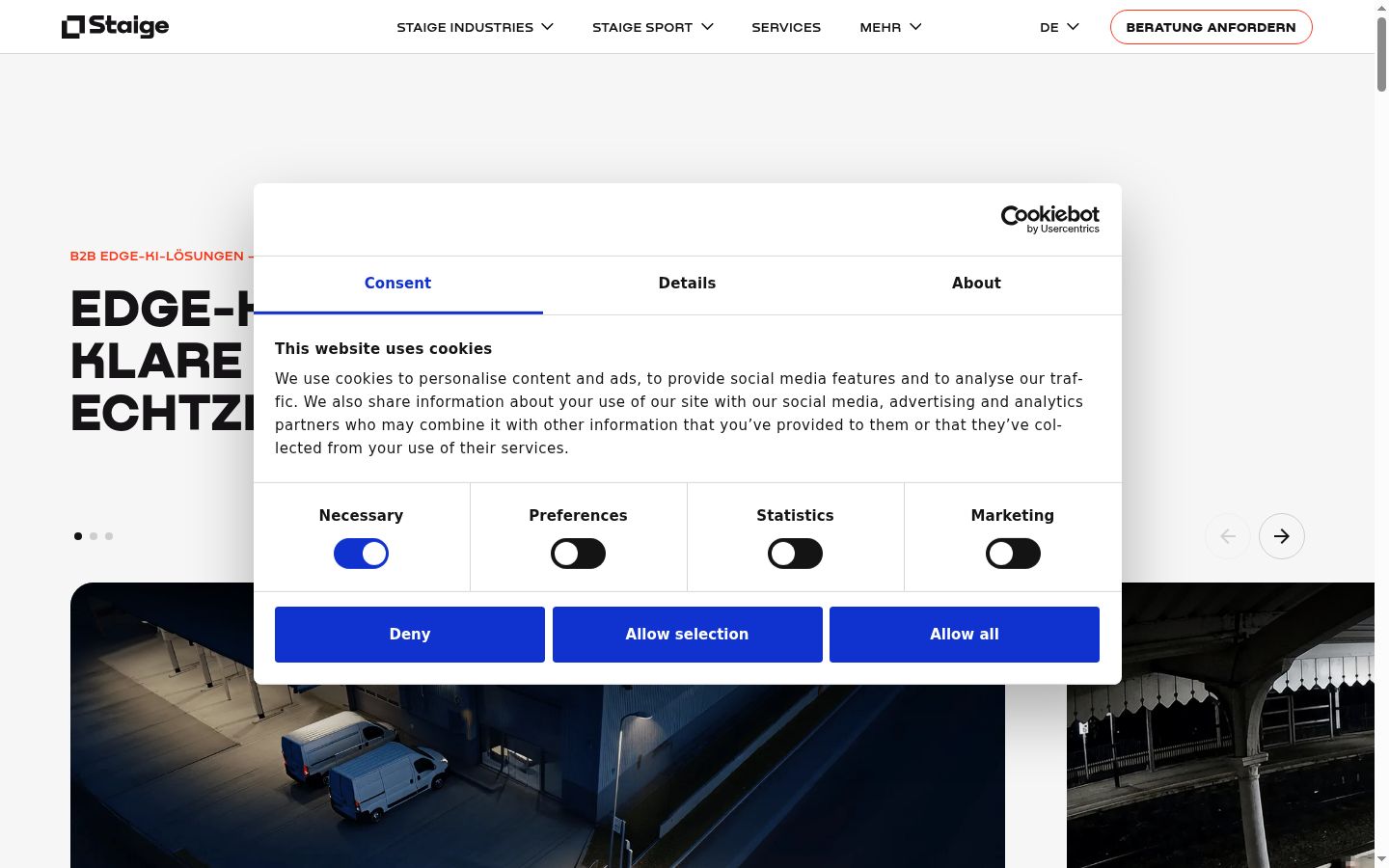
Task: Open the parking lot vans image
Action: point(537,725)
